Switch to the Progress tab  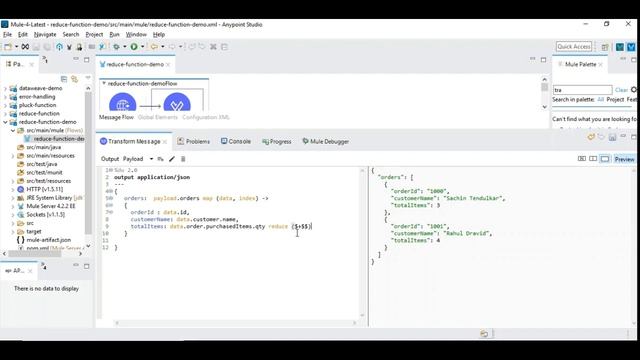(277, 142)
